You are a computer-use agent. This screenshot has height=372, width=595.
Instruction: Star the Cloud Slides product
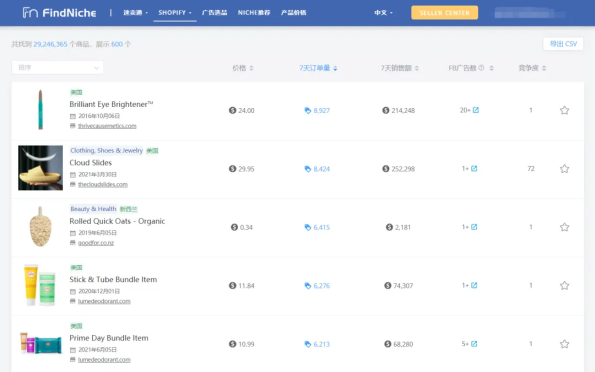pos(564,169)
